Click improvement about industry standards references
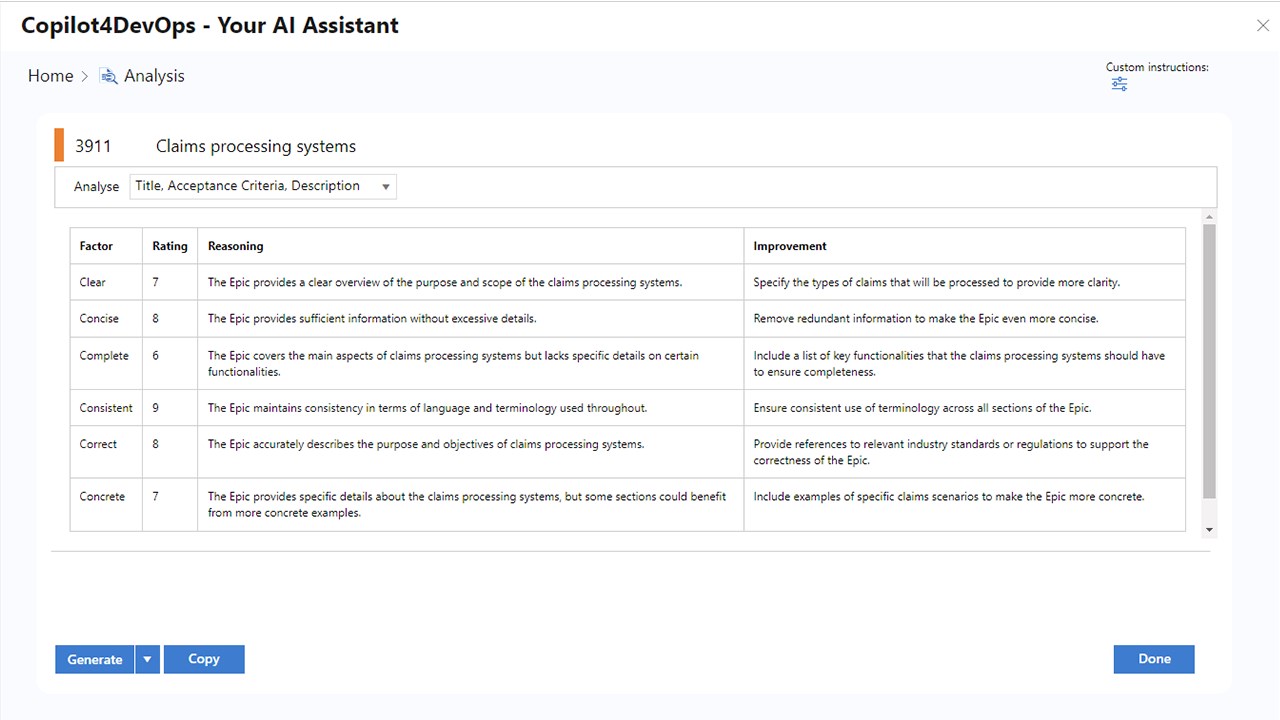Screen dimensions: 1280x720 click(x=951, y=452)
